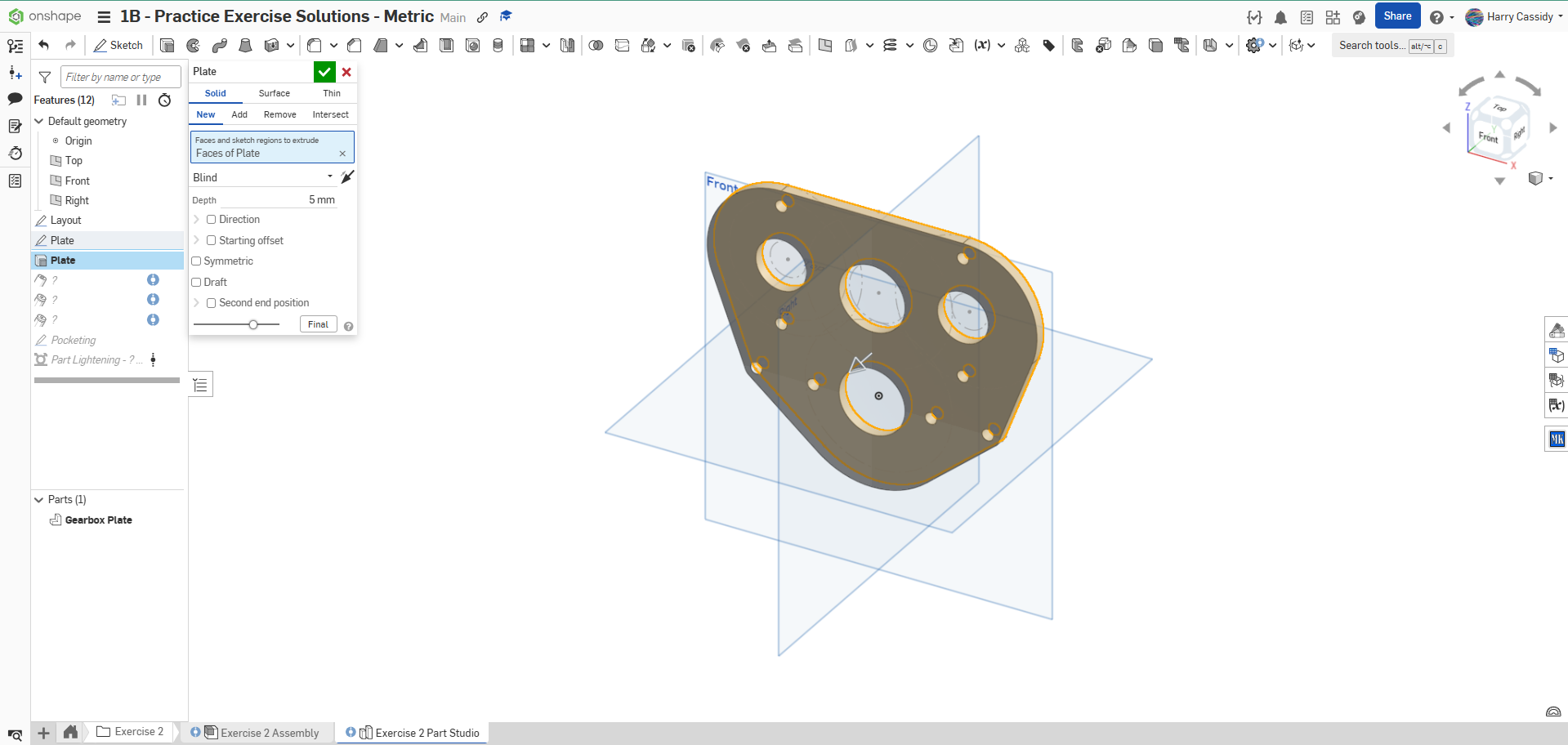Collapse the Parts (1) list
1568x745 pixels.
(x=38, y=499)
